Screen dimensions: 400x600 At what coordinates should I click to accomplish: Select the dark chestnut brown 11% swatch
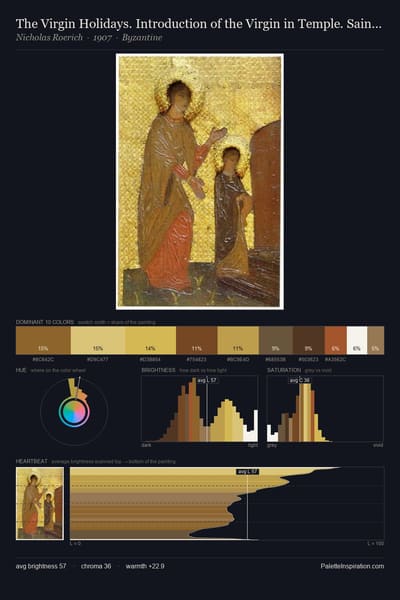click(197, 340)
